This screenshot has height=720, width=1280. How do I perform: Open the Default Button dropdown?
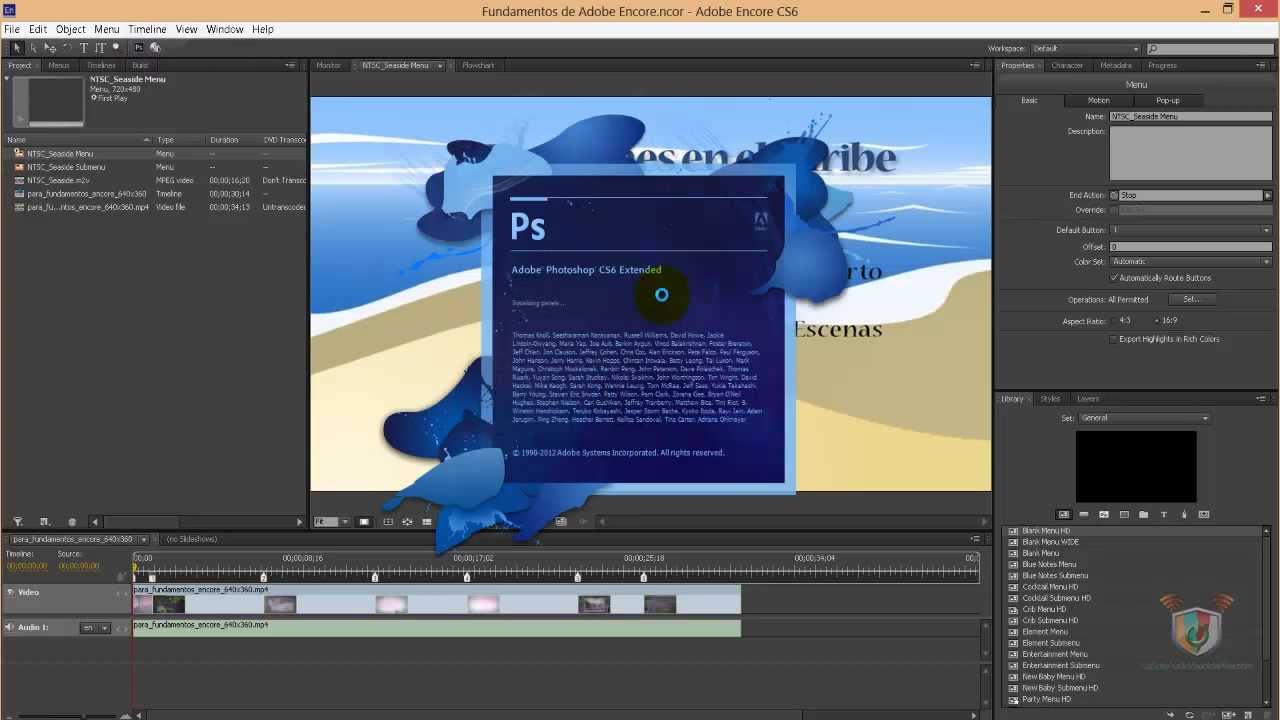pos(1190,230)
